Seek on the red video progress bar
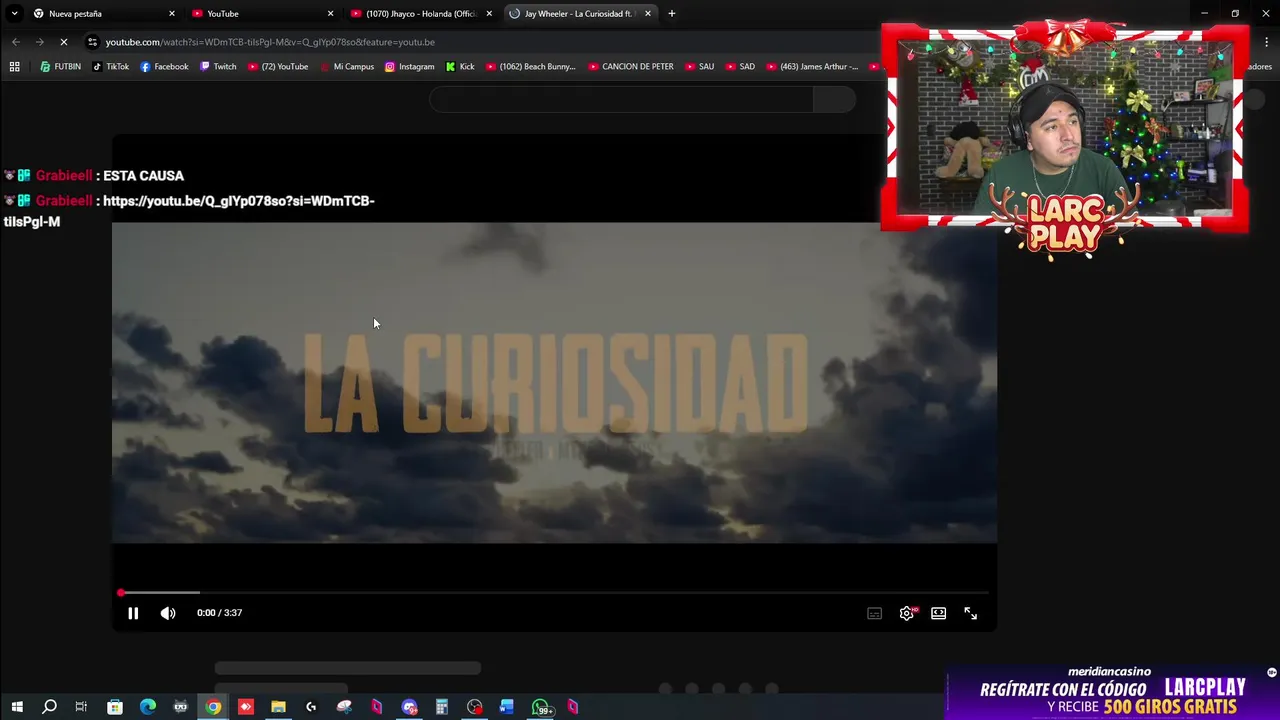The height and width of the screenshot is (720, 1280). tap(554, 593)
